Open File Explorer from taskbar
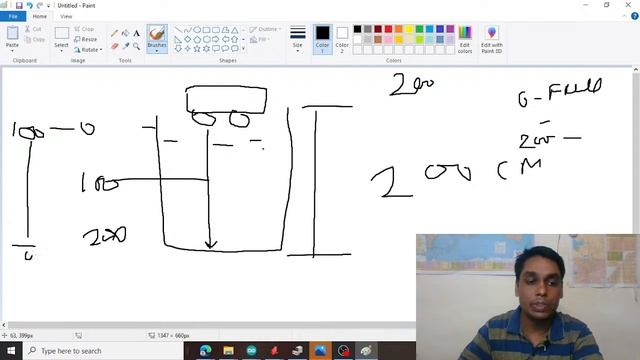The height and width of the screenshot is (360, 640). click(x=228, y=351)
